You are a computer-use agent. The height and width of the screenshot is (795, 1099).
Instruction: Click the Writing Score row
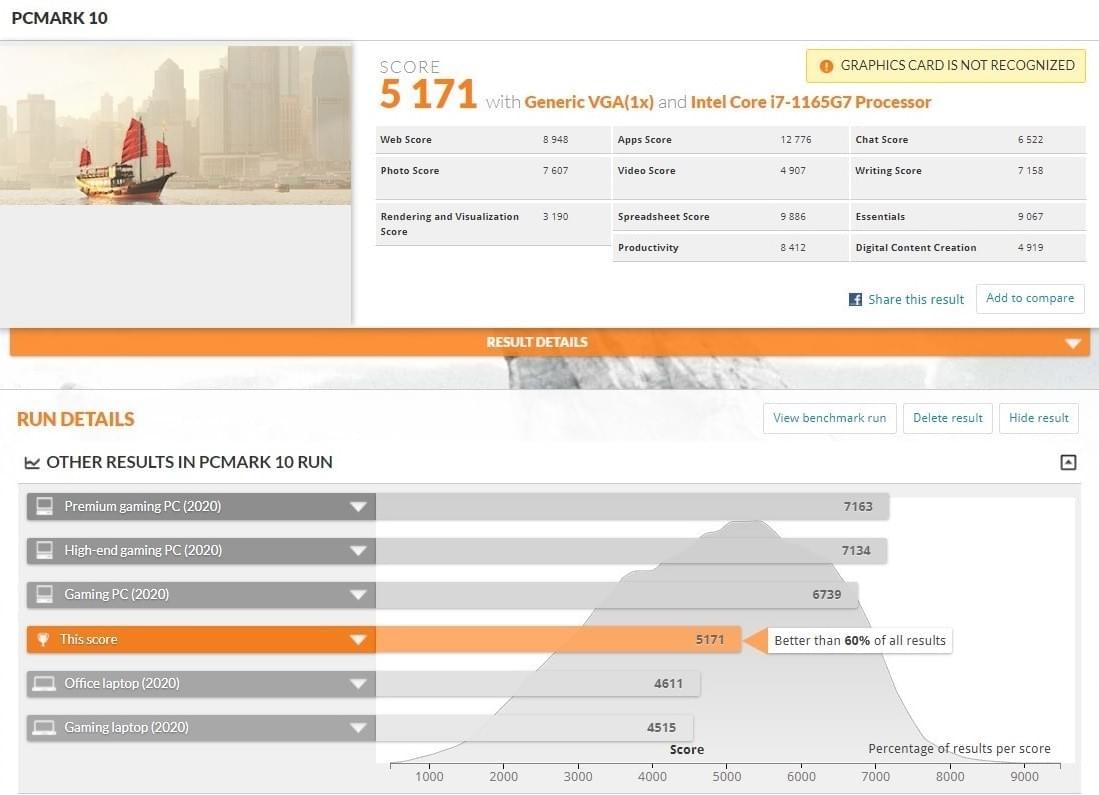tap(969, 177)
